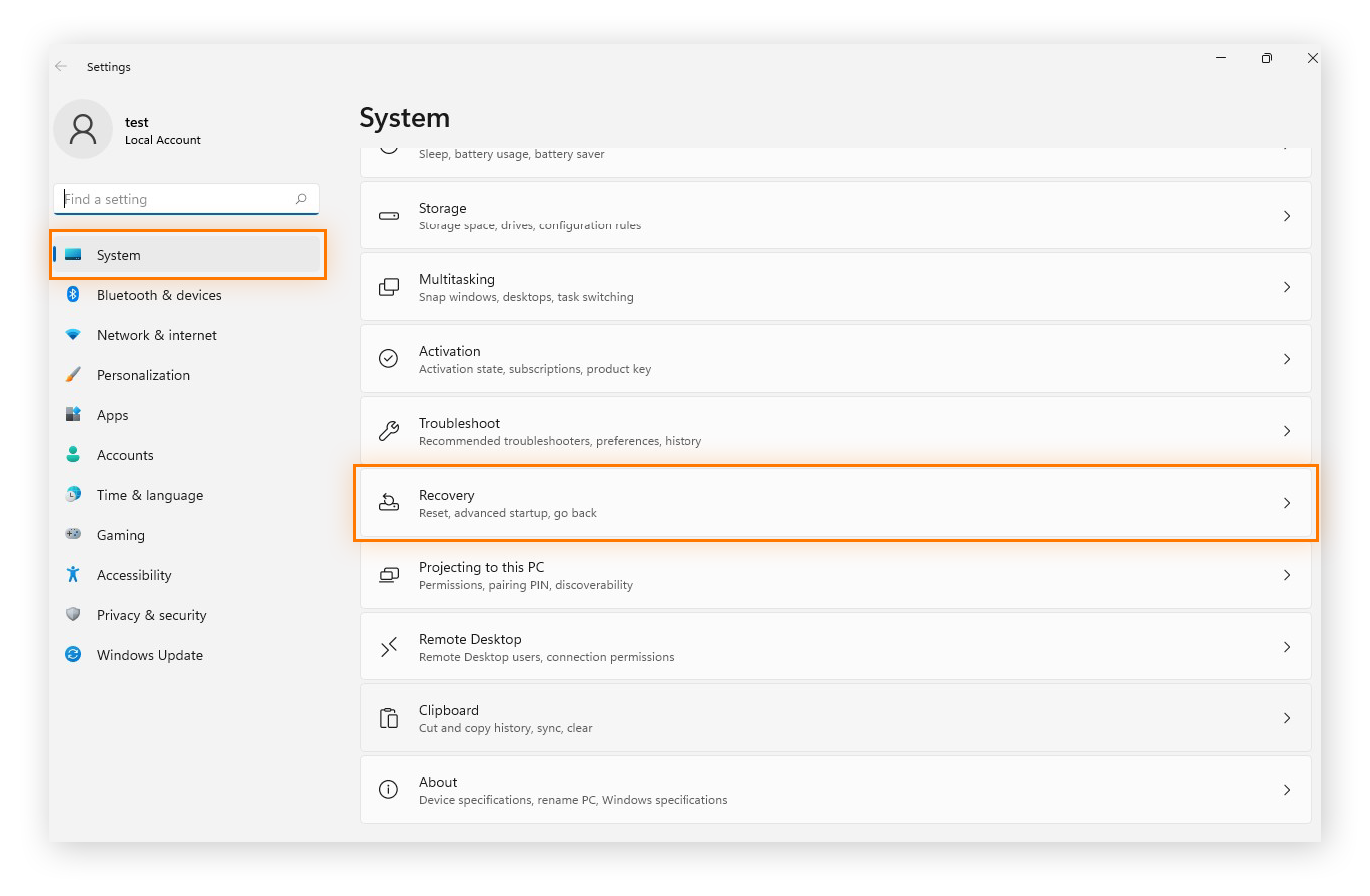Select Privacy & security in the sidebar
This screenshot has width=1370, height=896.
(151, 615)
